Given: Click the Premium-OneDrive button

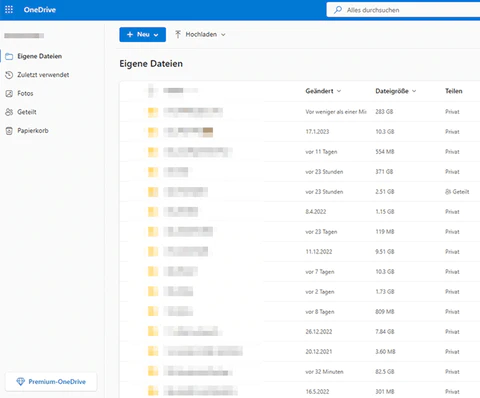Looking at the screenshot, I should pyautogui.click(x=51, y=382).
